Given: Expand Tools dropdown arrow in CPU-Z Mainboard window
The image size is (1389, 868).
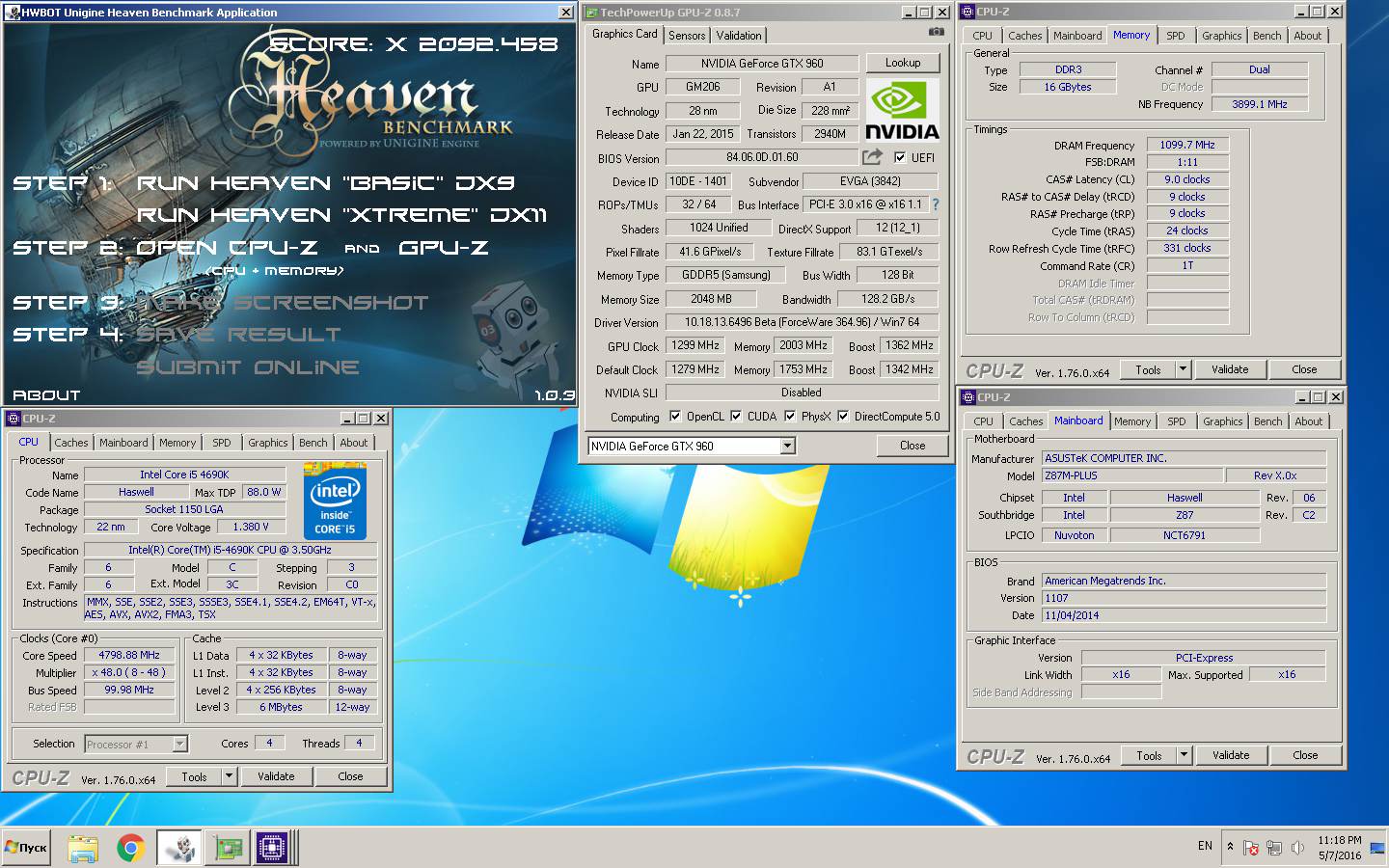Looking at the screenshot, I should 1184,755.
